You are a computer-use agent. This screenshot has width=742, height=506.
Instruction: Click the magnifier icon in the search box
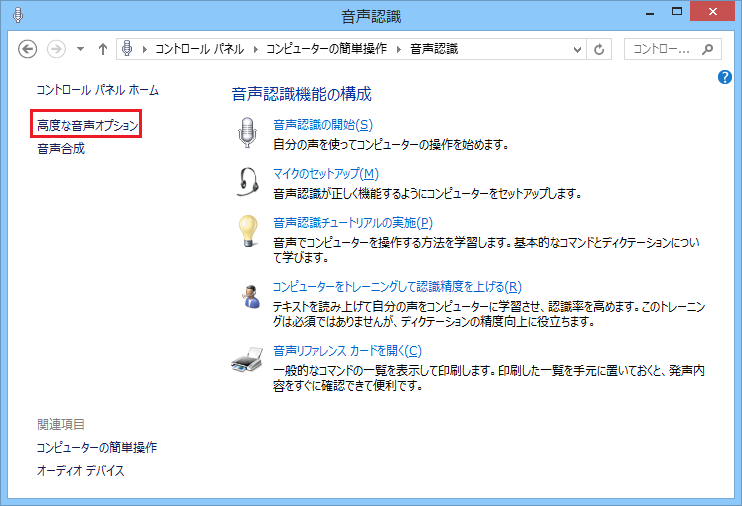707,49
